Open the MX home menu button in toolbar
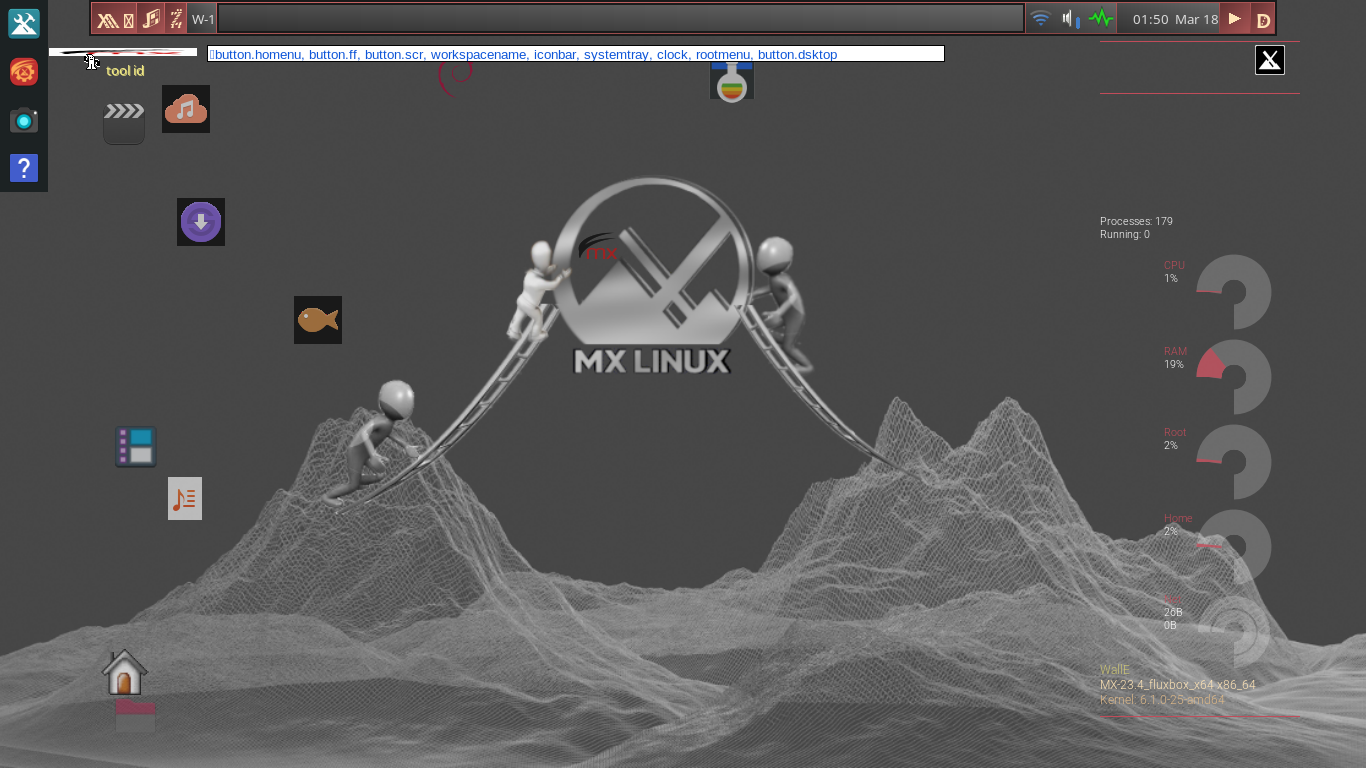Screen dimensions: 1366x768 pyautogui.click(x=115, y=19)
